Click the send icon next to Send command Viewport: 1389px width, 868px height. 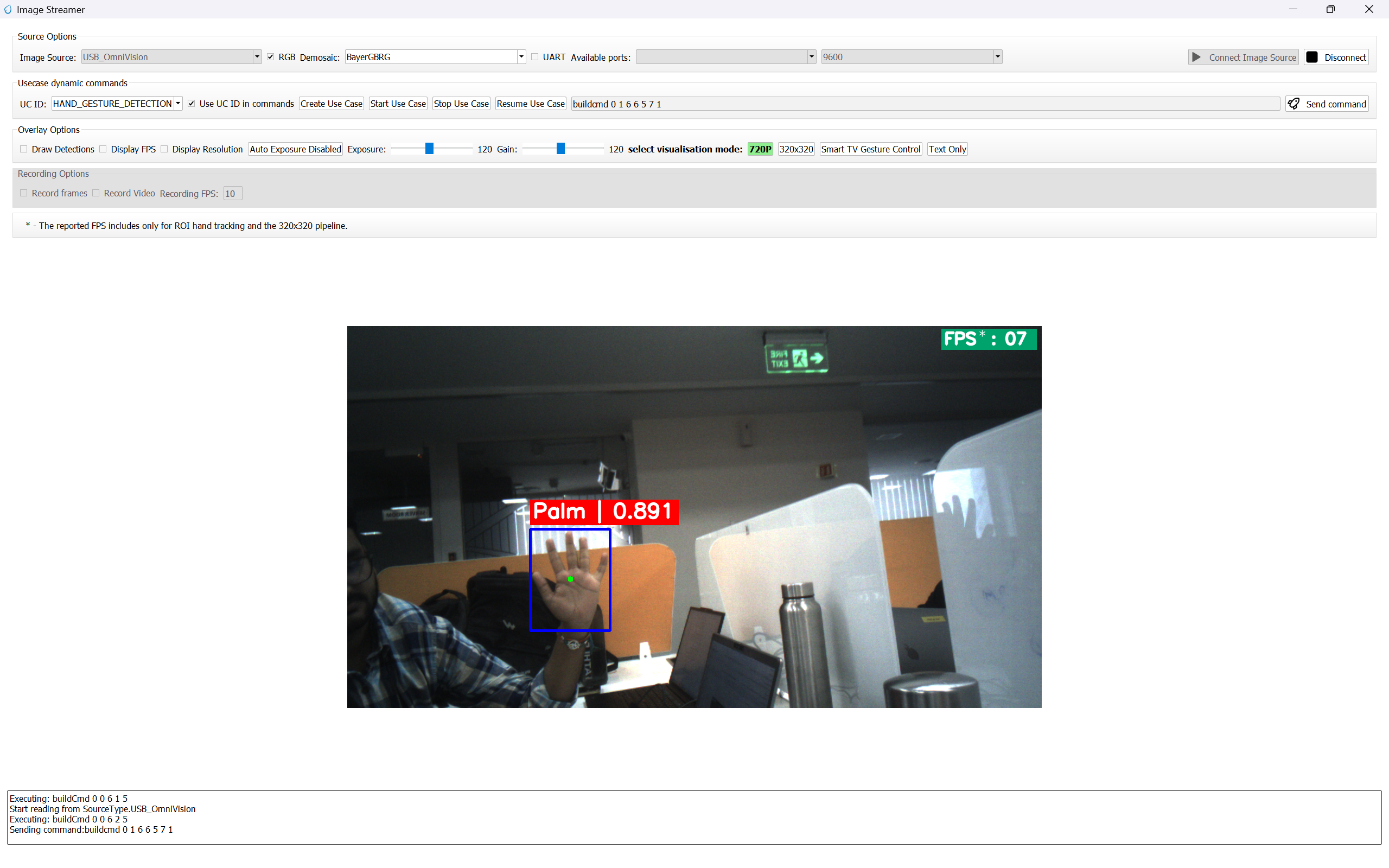click(1294, 103)
